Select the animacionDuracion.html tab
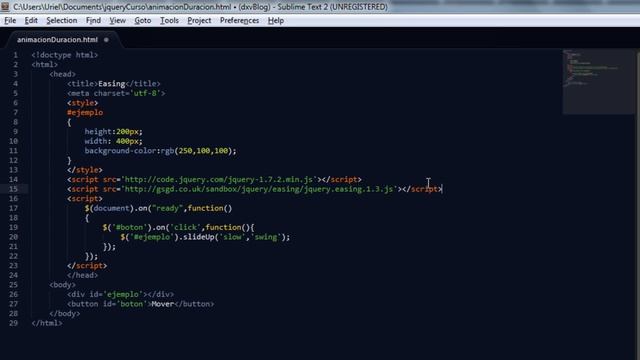Screen dimensions: 640x360 [x=58, y=40]
